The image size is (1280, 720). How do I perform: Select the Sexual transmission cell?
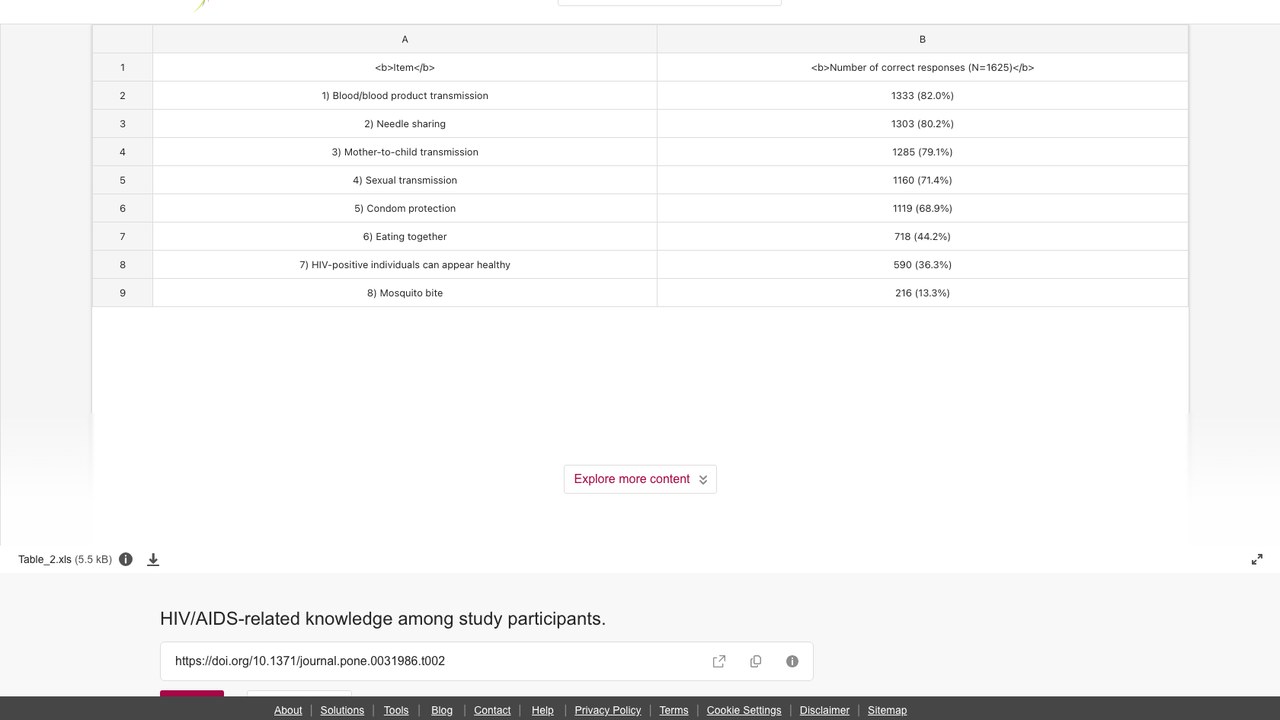(405, 180)
